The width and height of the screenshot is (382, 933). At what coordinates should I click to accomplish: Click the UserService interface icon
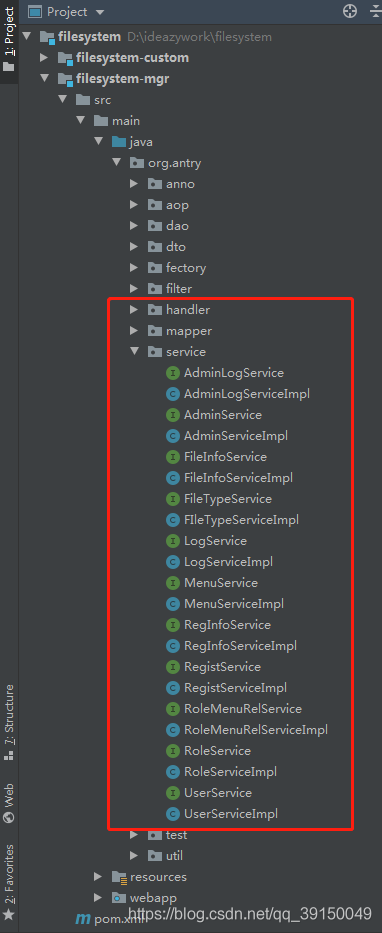173,793
